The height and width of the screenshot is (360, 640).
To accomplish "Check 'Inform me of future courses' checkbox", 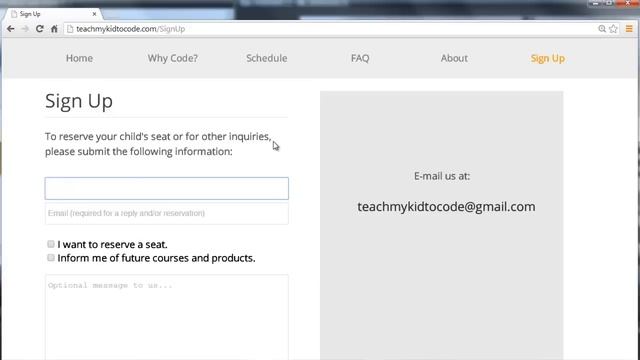I will (51, 258).
